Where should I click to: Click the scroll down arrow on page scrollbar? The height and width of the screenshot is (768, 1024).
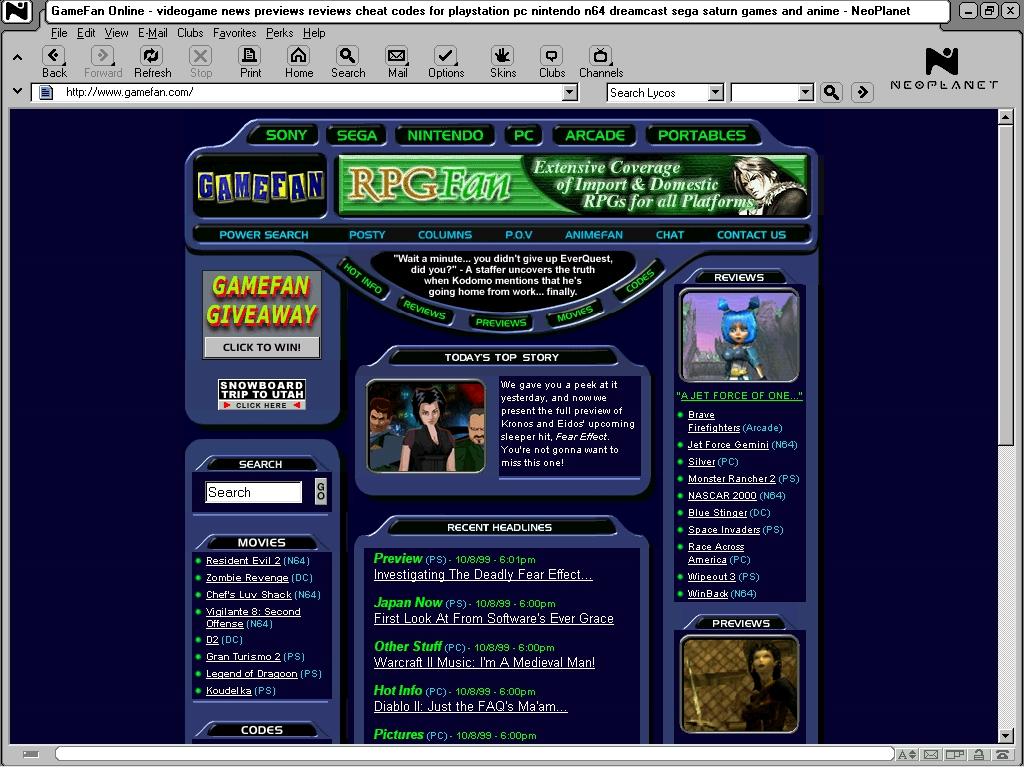pyautogui.click(x=1006, y=736)
